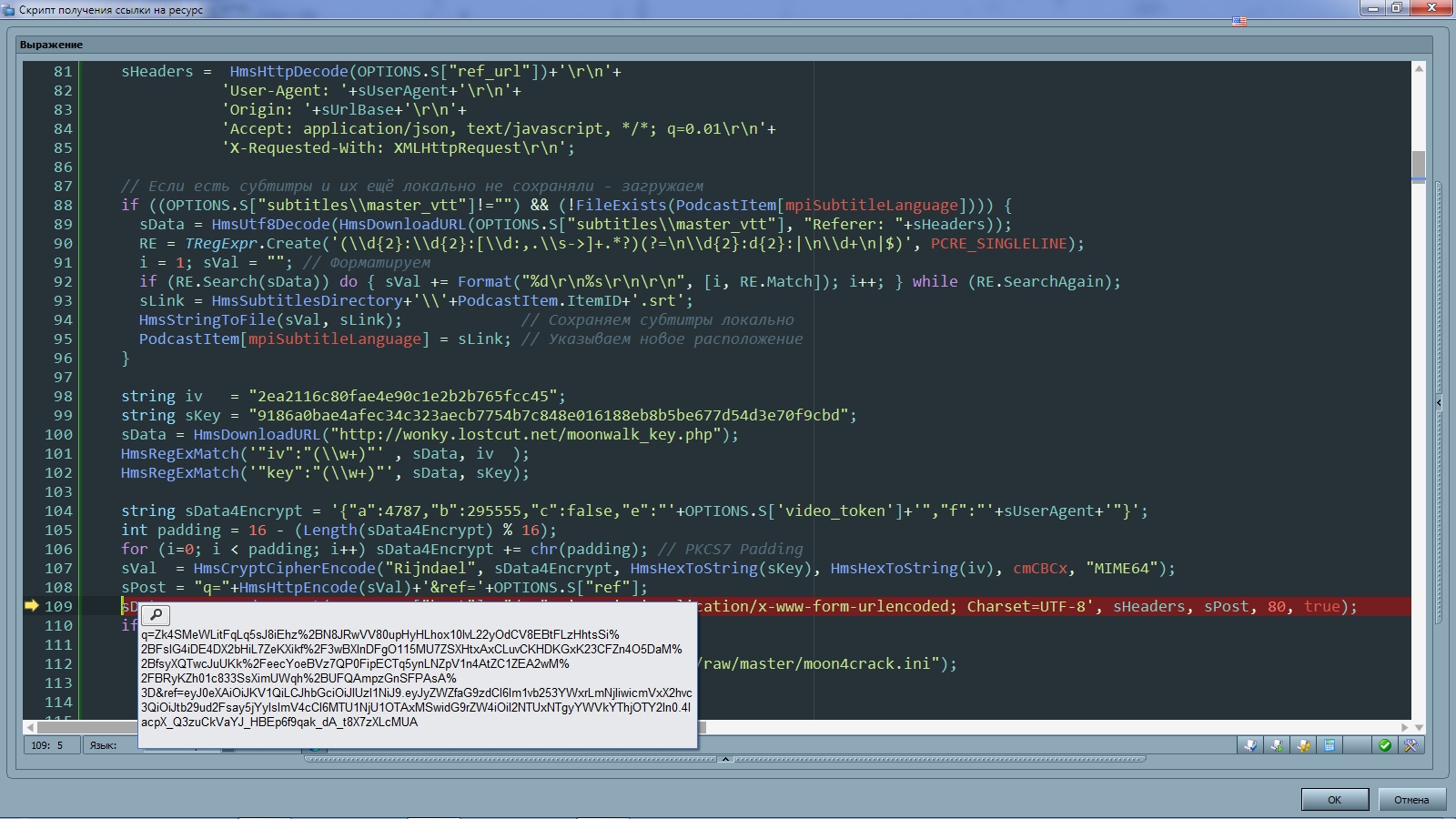Click the vertical scrollbar down arrow

tap(1419, 727)
